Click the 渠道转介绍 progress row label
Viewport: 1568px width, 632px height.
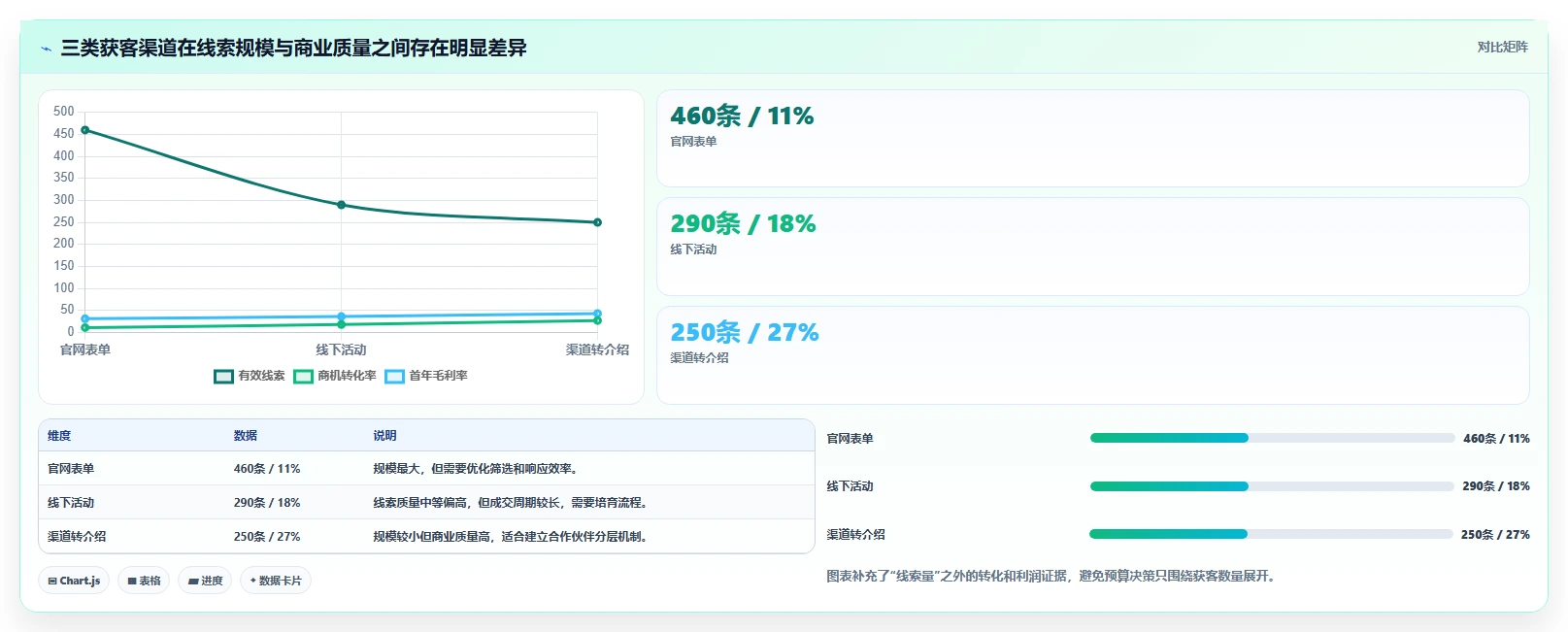click(x=855, y=535)
